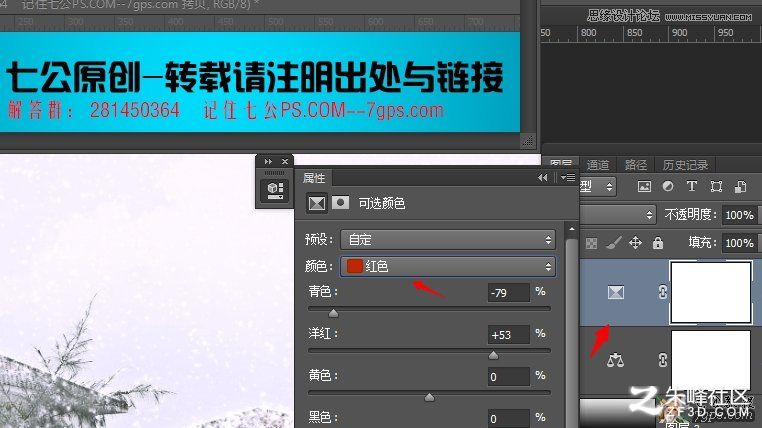Screen dimensions: 762x428
Task: Select the 属性 properties tab
Action: (314, 178)
